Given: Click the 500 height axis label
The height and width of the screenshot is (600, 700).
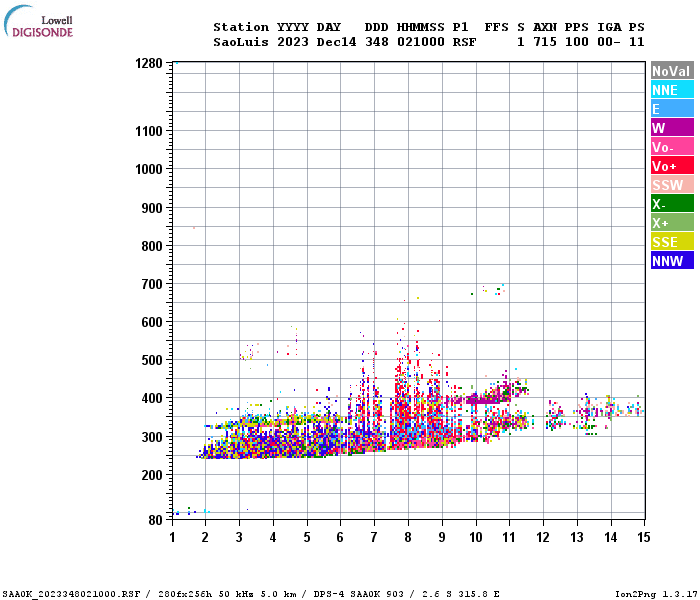Looking at the screenshot, I should 152,360.
